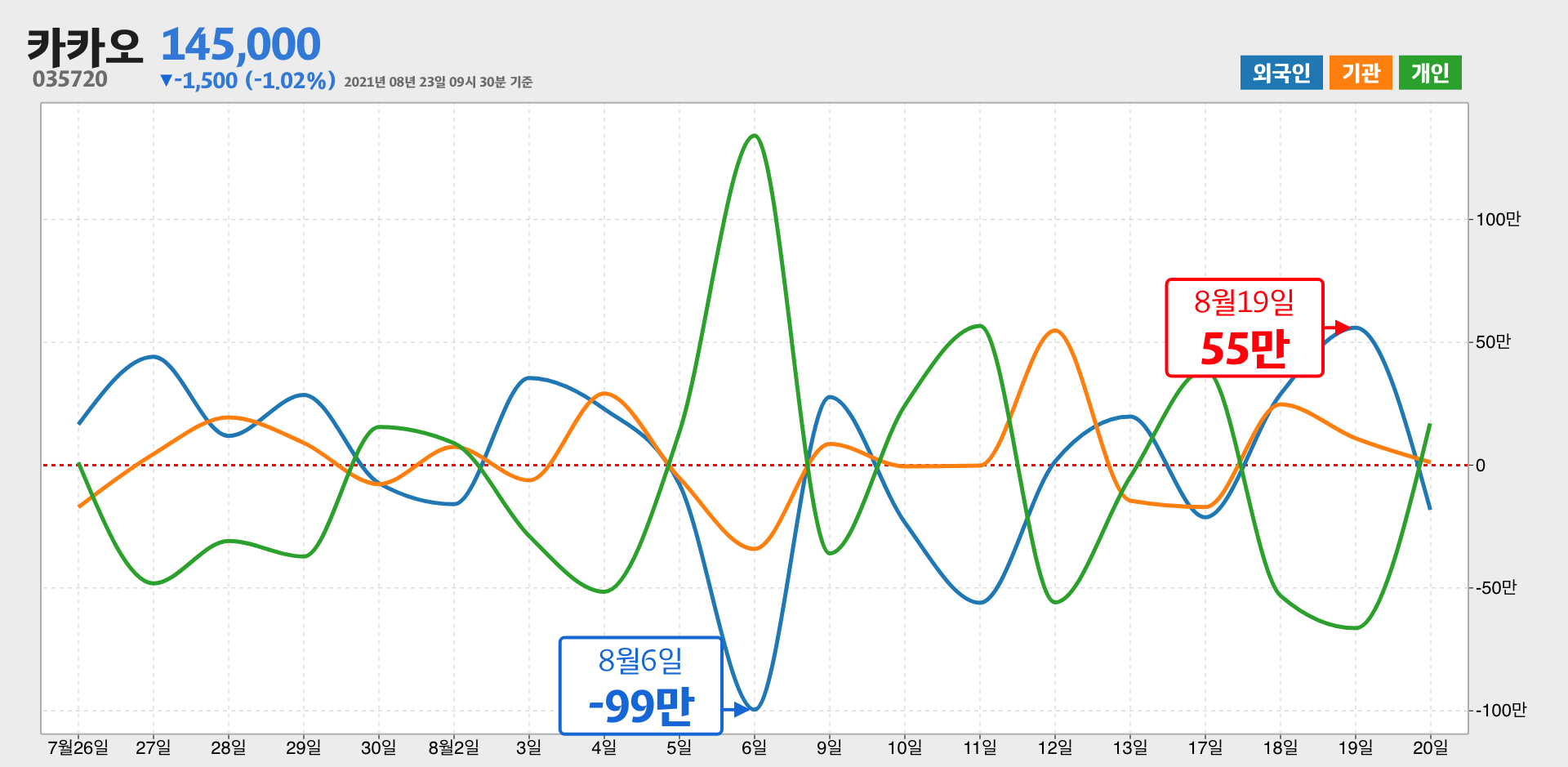
Task: Click the stock price 145,000
Action: (x=241, y=44)
